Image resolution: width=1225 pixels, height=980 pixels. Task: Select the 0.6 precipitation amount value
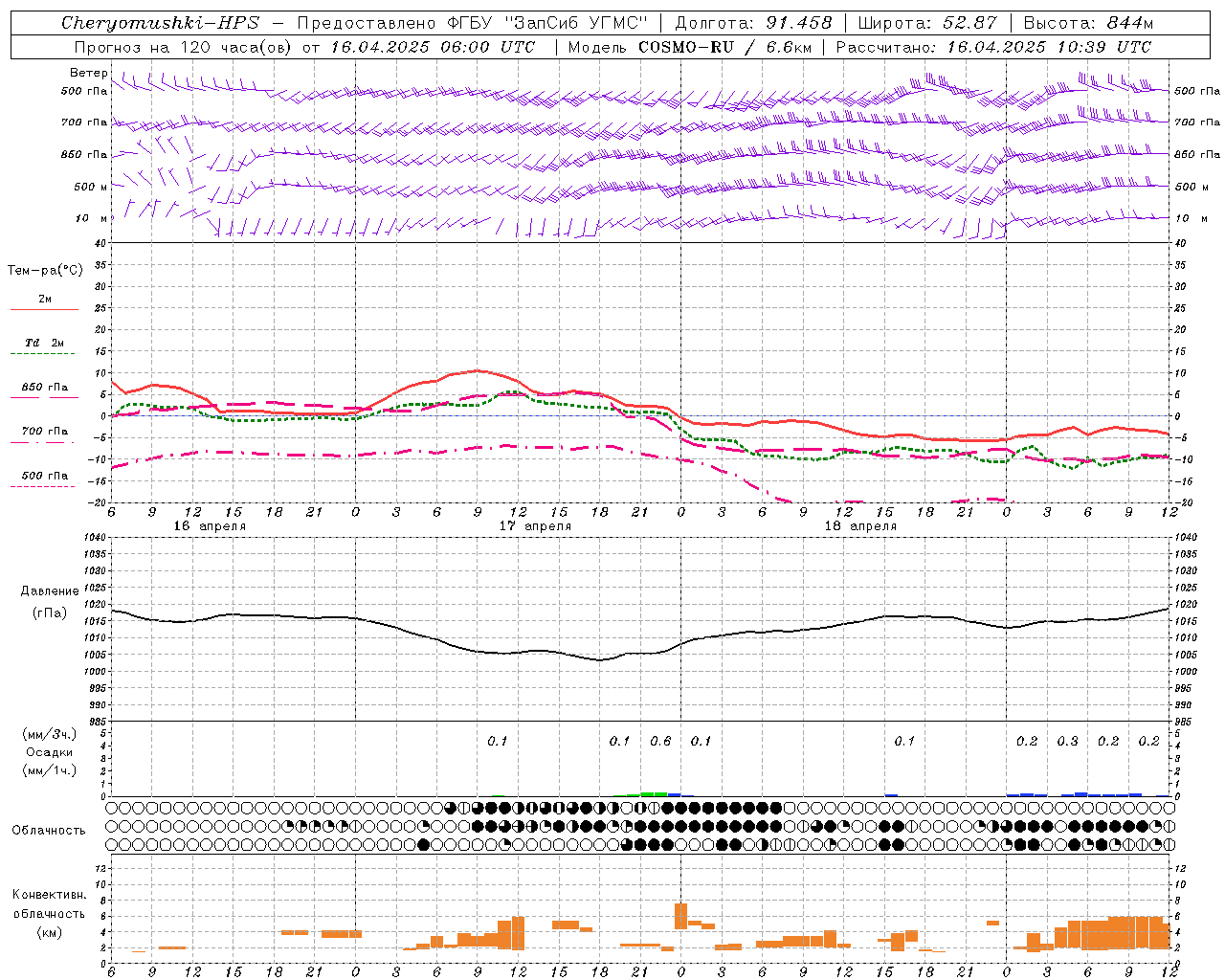click(660, 742)
